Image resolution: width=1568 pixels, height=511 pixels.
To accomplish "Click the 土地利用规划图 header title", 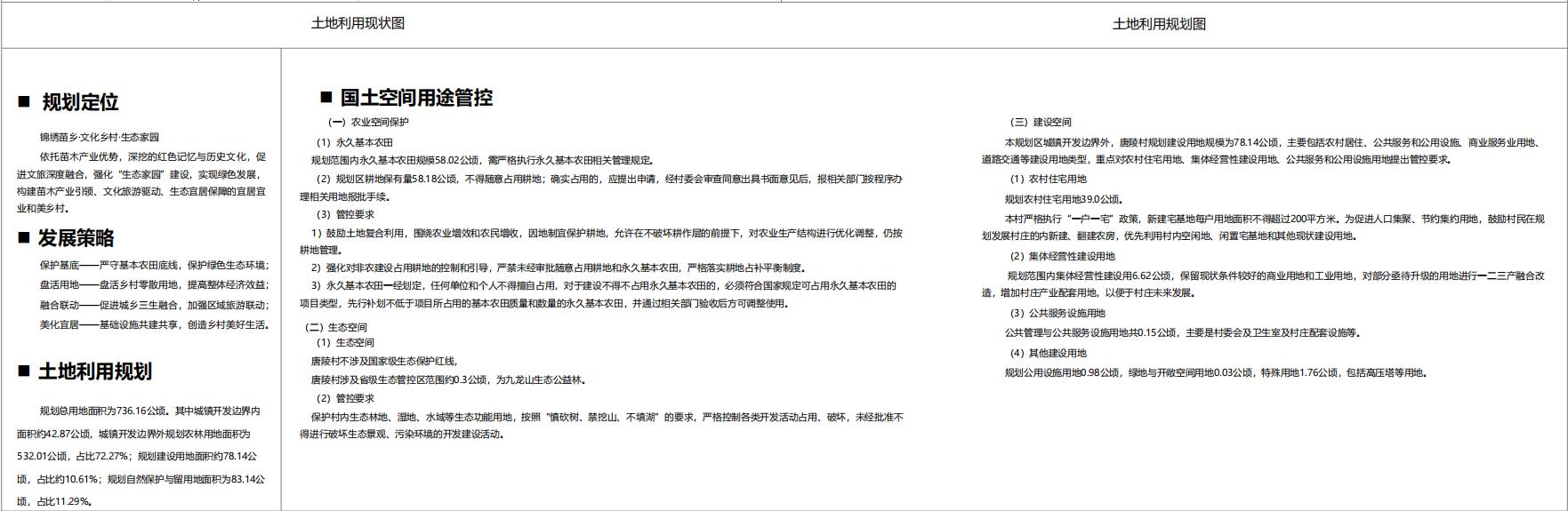I will [1159, 24].
